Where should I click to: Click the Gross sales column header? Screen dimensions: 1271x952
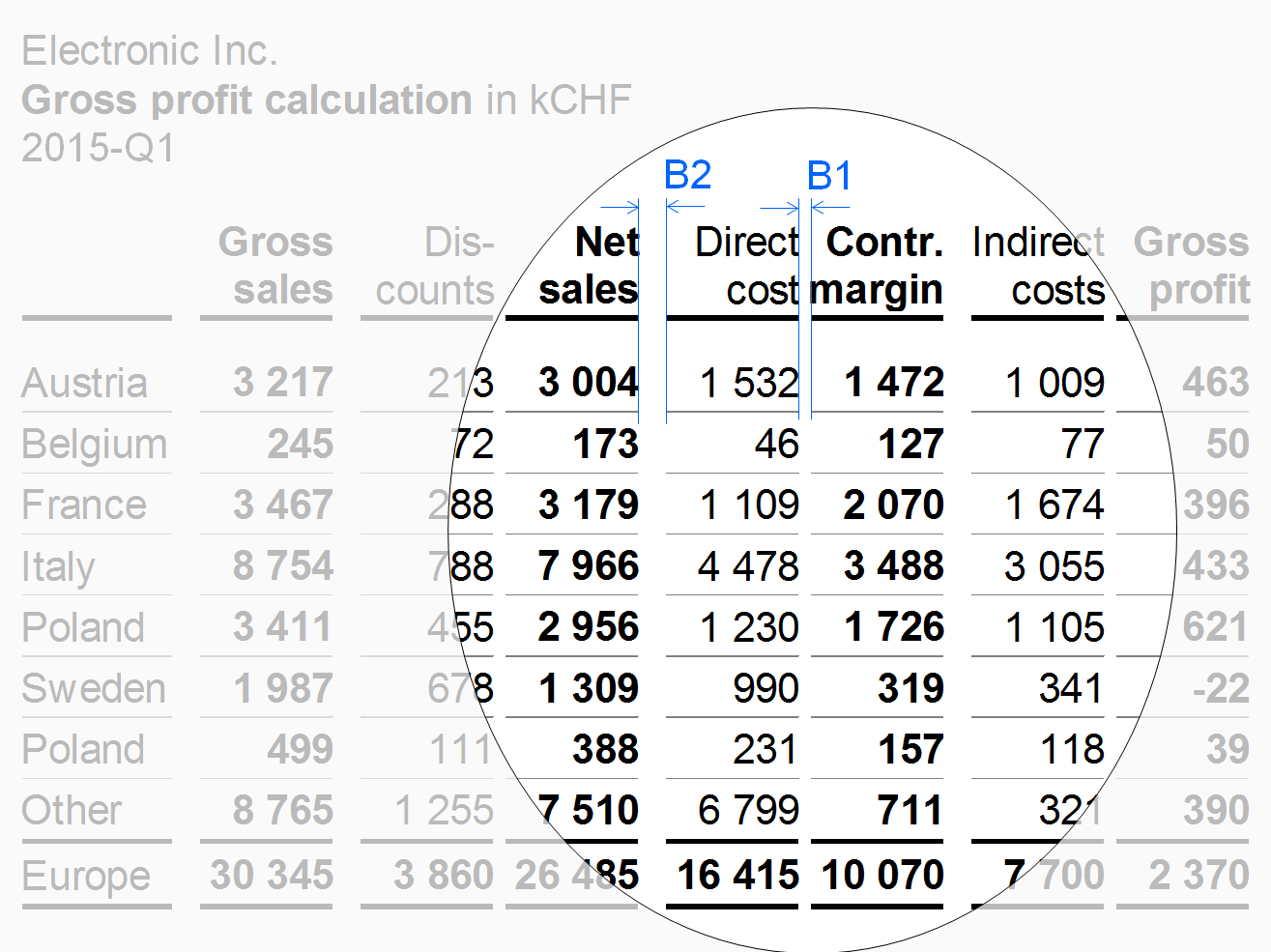[x=275, y=266]
